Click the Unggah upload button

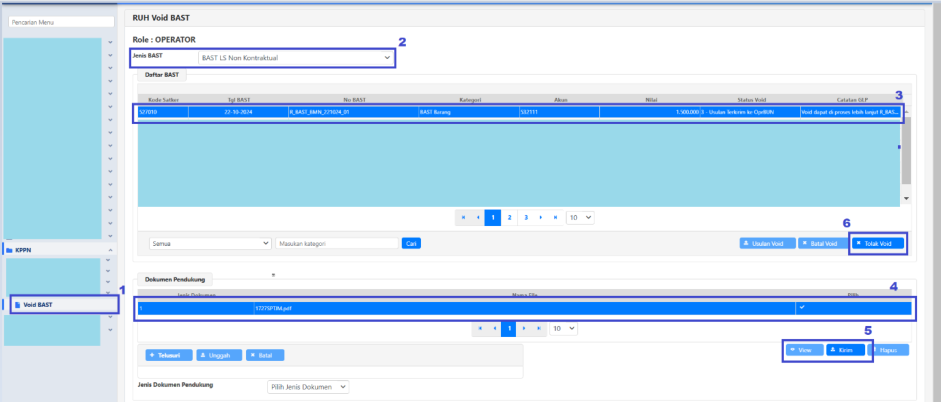(x=218, y=355)
